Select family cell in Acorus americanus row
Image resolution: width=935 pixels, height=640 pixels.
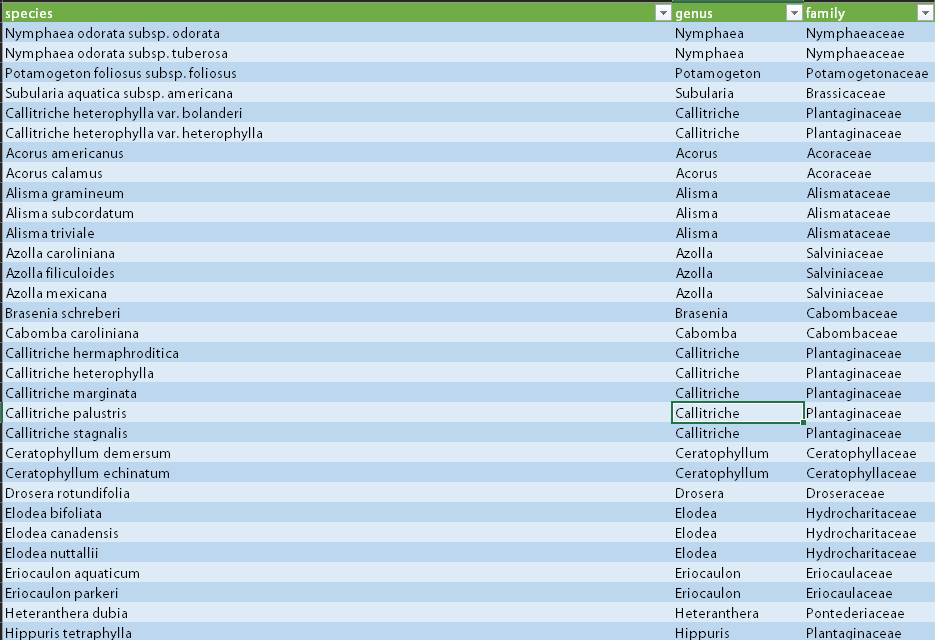[x=869, y=153]
